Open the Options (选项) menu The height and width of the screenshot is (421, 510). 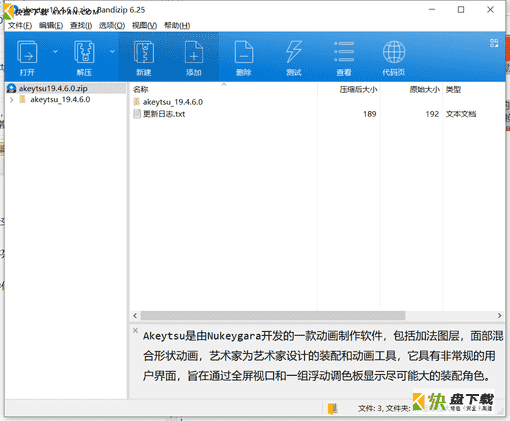pos(112,25)
